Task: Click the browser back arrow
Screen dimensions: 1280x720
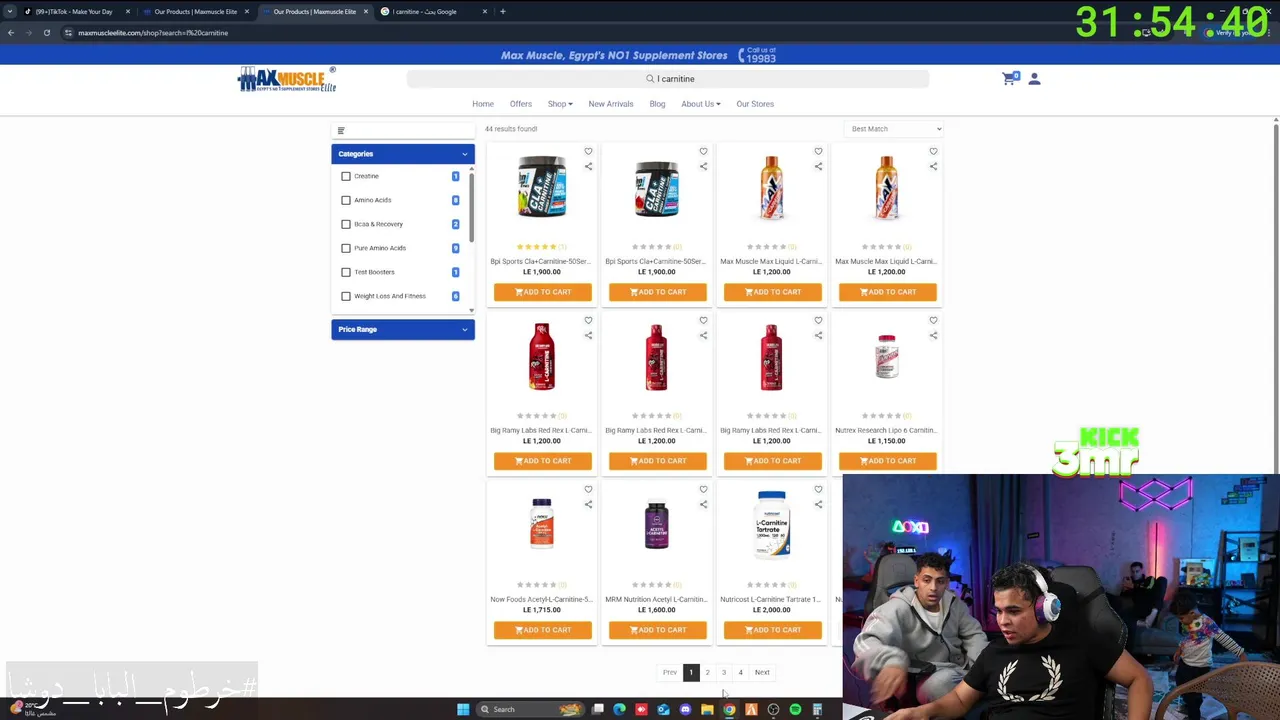Action: pos(11,33)
